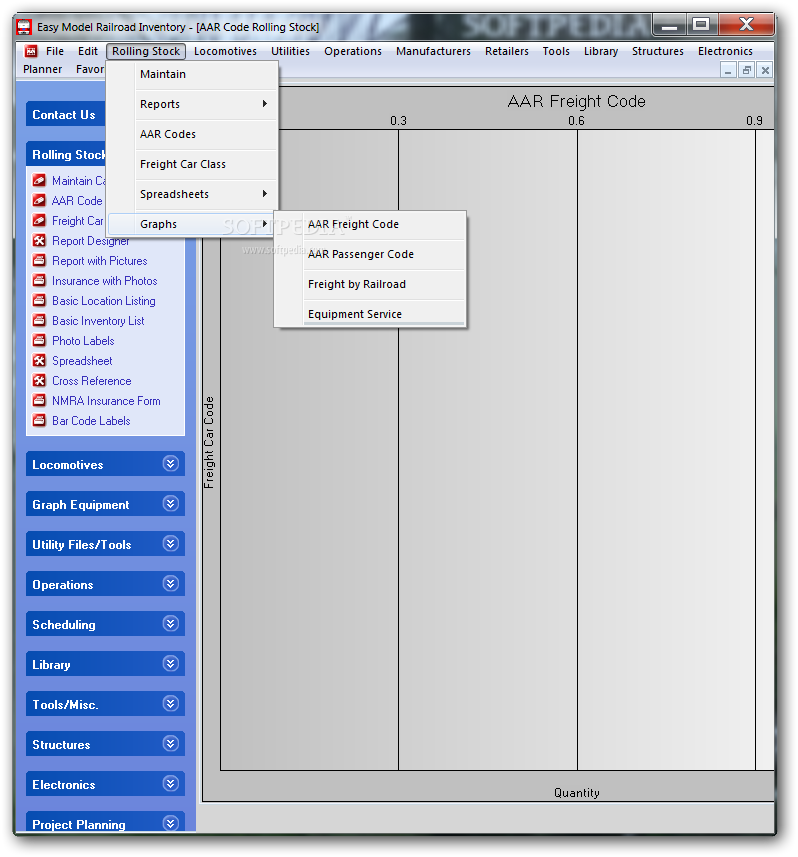Open the Reports submenu

point(192,104)
